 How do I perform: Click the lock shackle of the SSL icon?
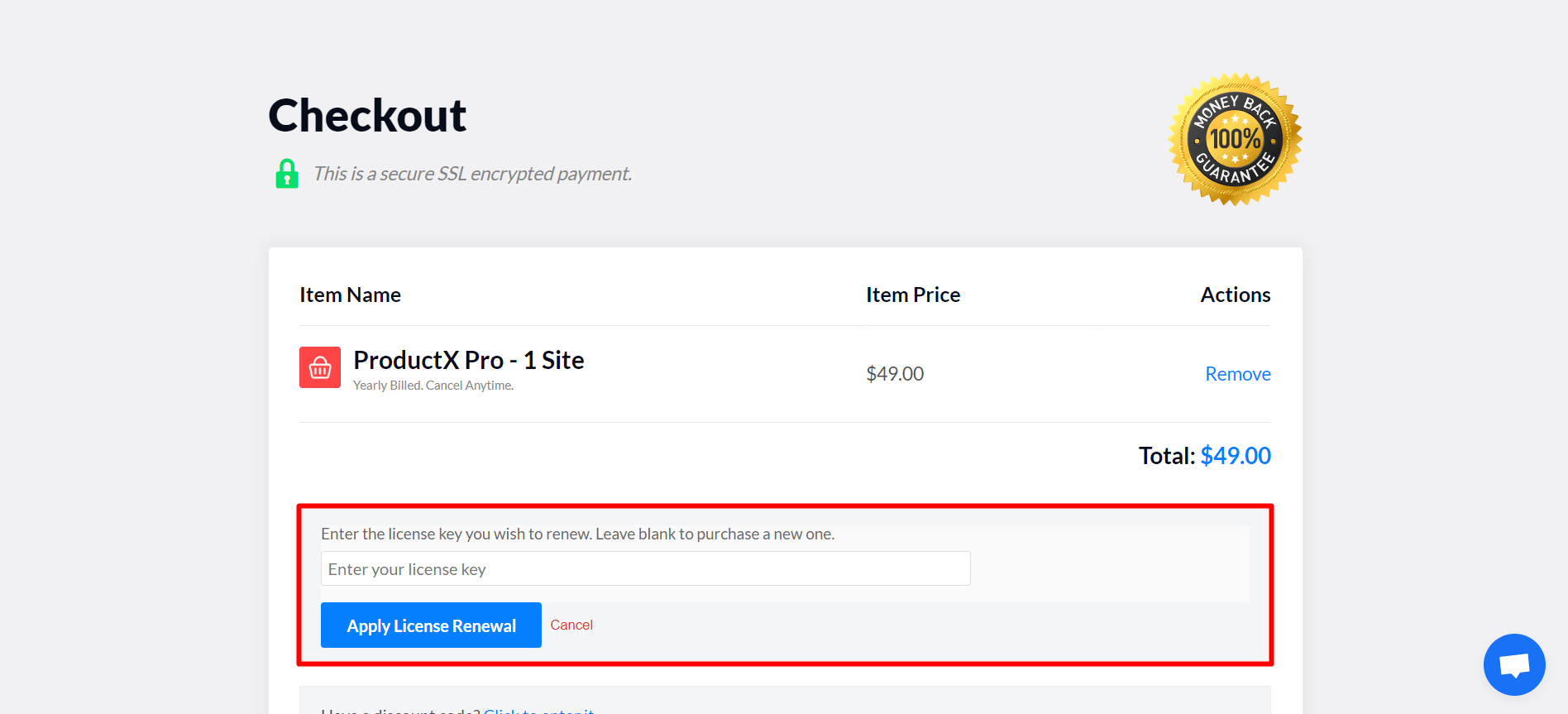click(287, 164)
